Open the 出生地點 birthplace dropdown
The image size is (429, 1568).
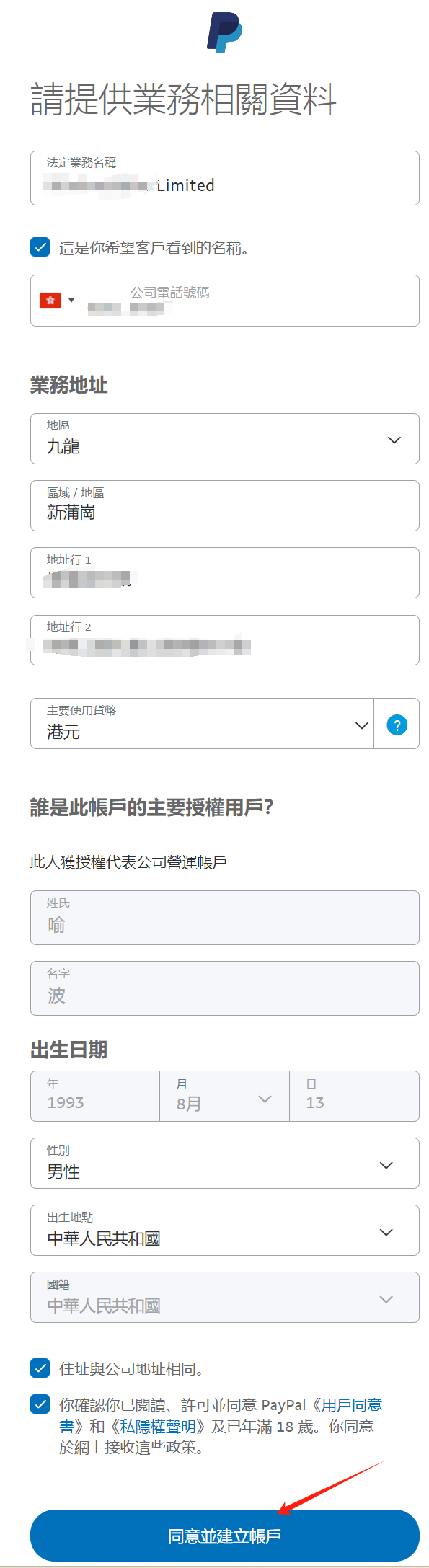coord(224,1230)
